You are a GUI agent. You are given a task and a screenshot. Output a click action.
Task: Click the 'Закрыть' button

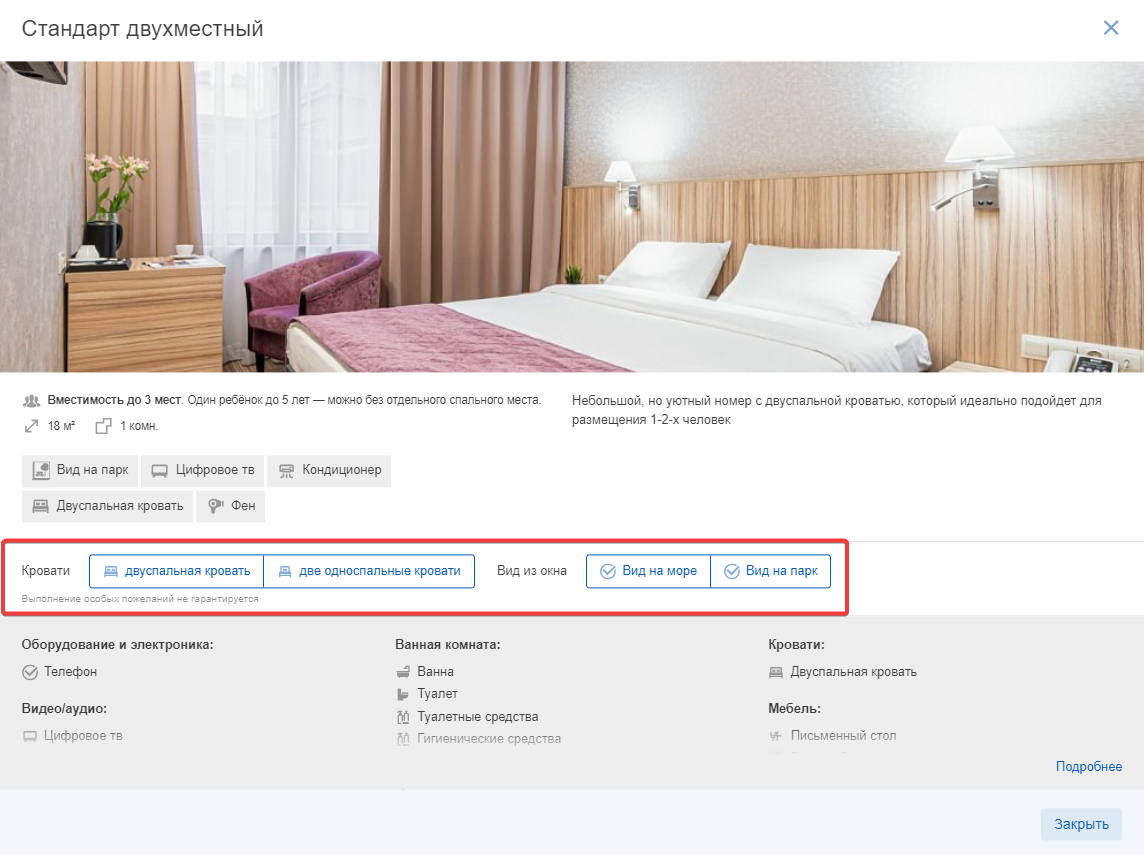pyautogui.click(x=1081, y=824)
